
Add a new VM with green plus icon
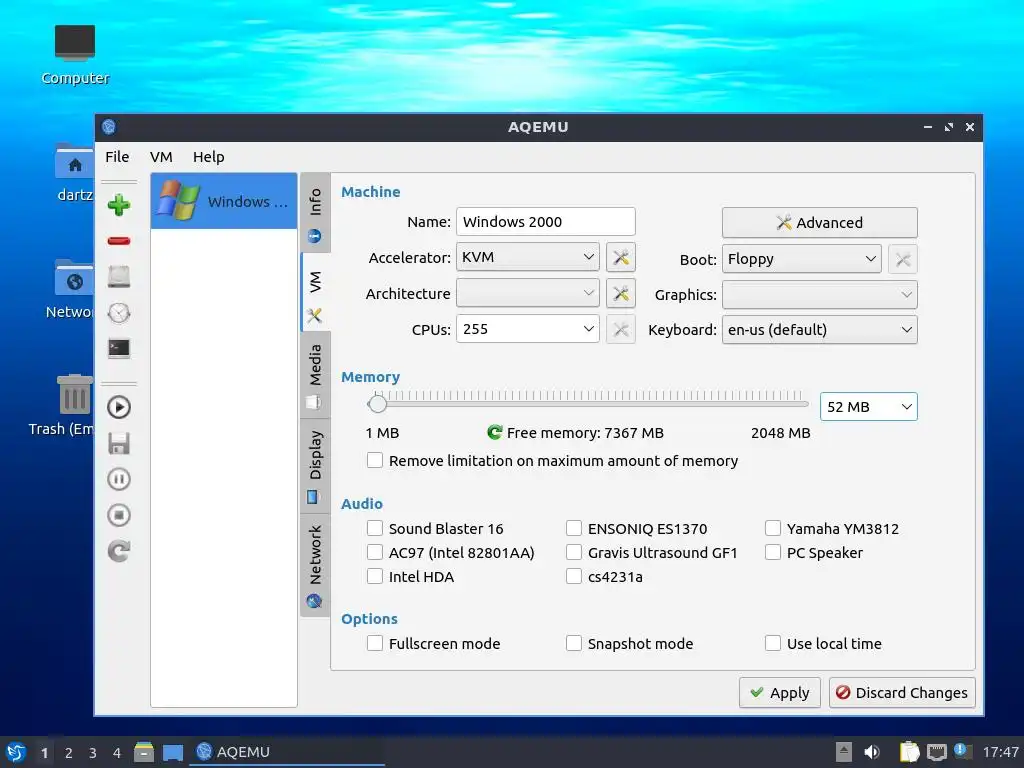(x=119, y=205)
